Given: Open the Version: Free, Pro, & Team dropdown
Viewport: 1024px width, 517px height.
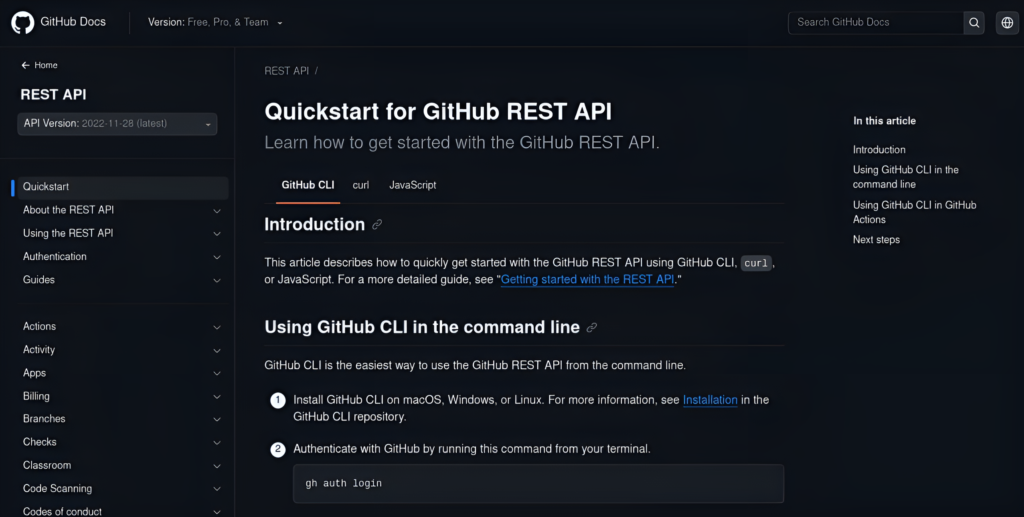Looking at the screenshot, I should 215,22.
